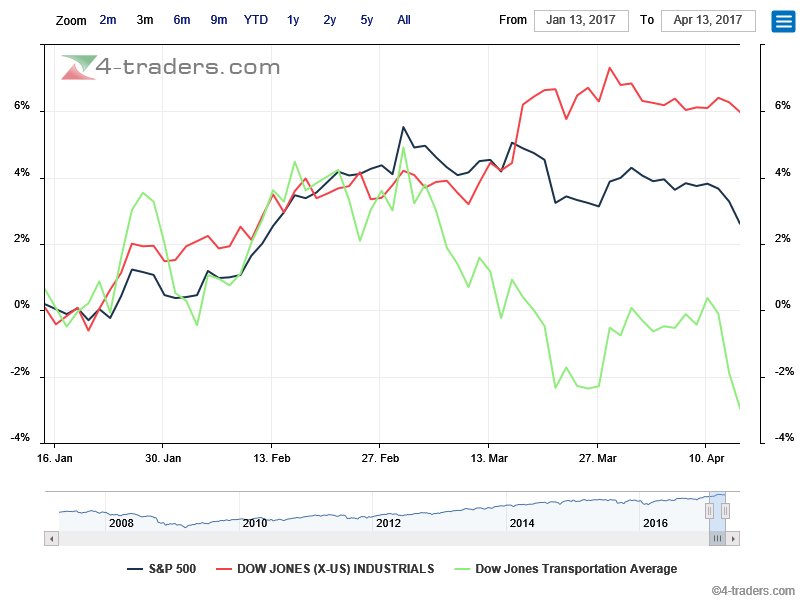
Task: Grab the navigator right range handle
Action: [725, 511]
